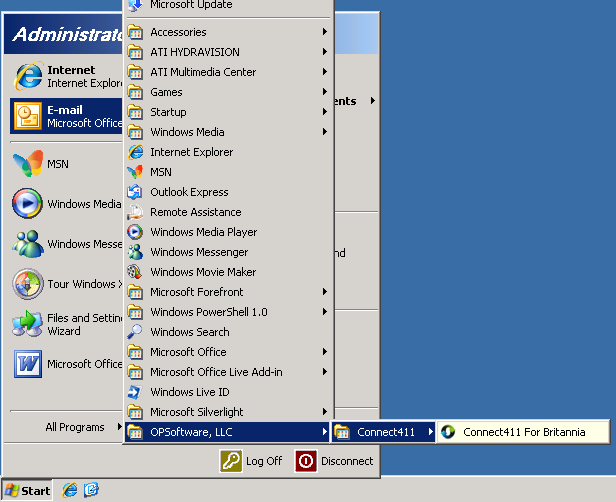This screenshot has width=616, height=502.
Task: Click All Programs
Action: [x=75, y=427]
